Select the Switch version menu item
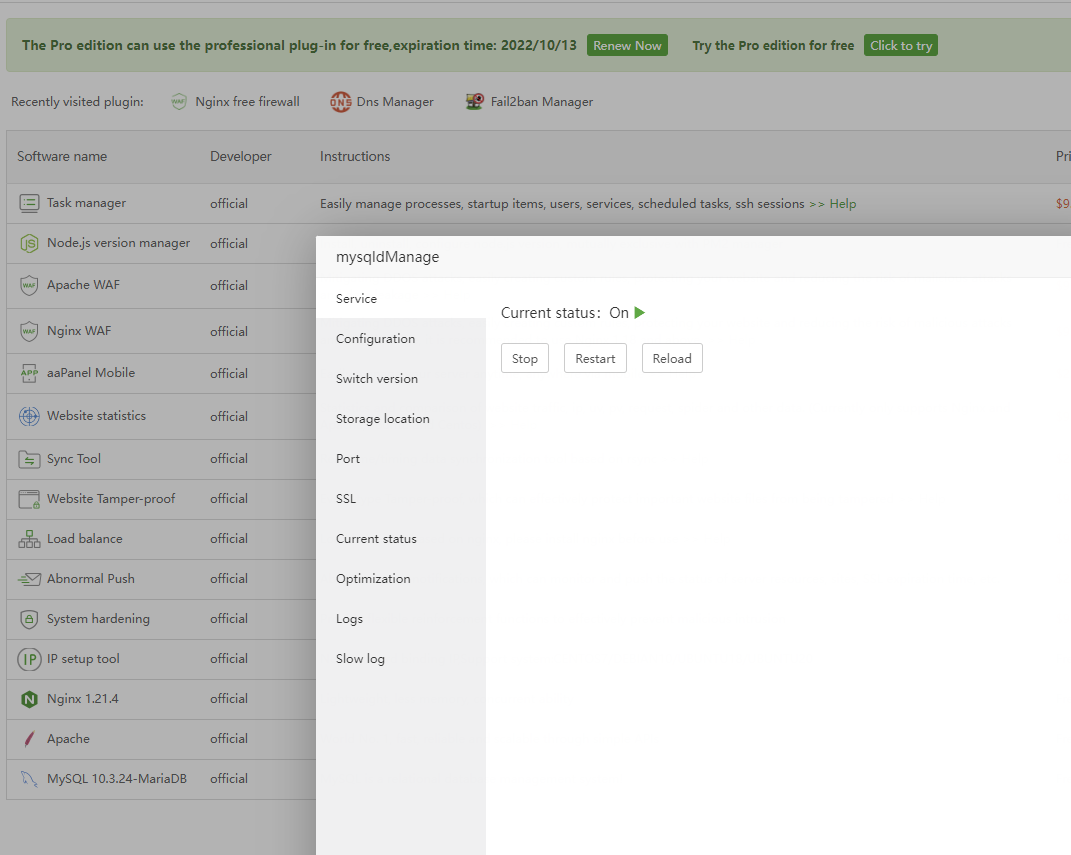Screen dimensions: 1071x855 [377, 378]
